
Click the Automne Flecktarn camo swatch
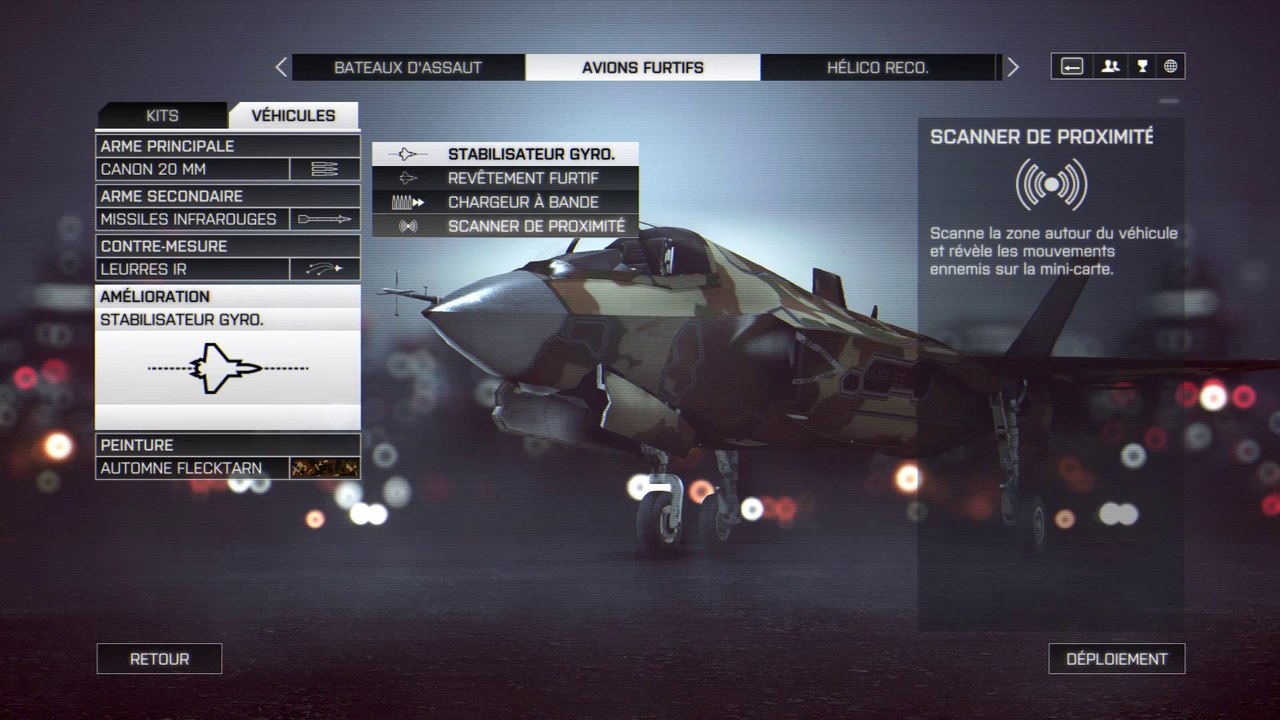pos(325,468)
